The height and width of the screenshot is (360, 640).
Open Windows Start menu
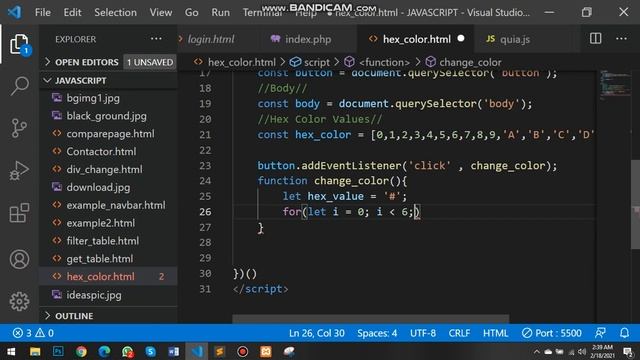pos(11,351)
